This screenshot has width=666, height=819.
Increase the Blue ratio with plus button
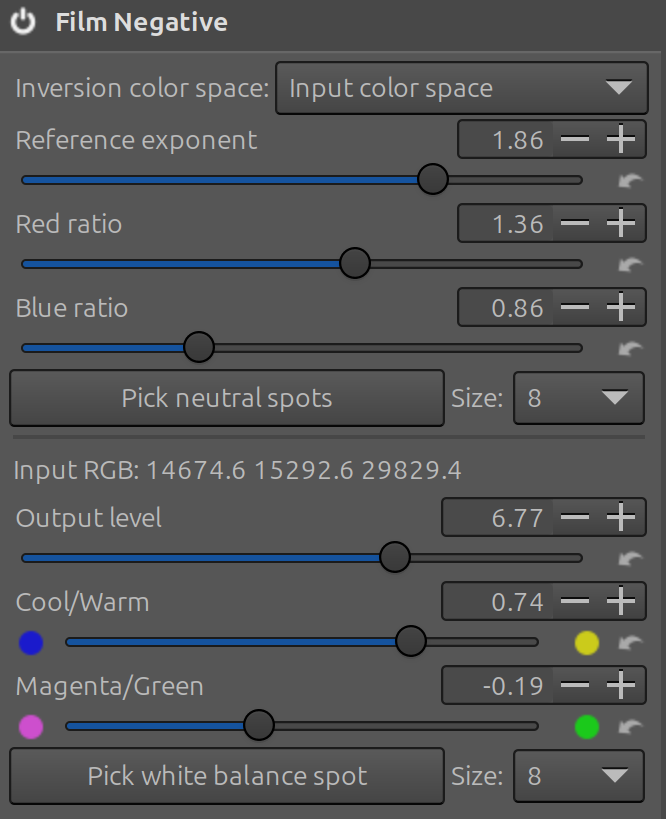click(621, 308)
